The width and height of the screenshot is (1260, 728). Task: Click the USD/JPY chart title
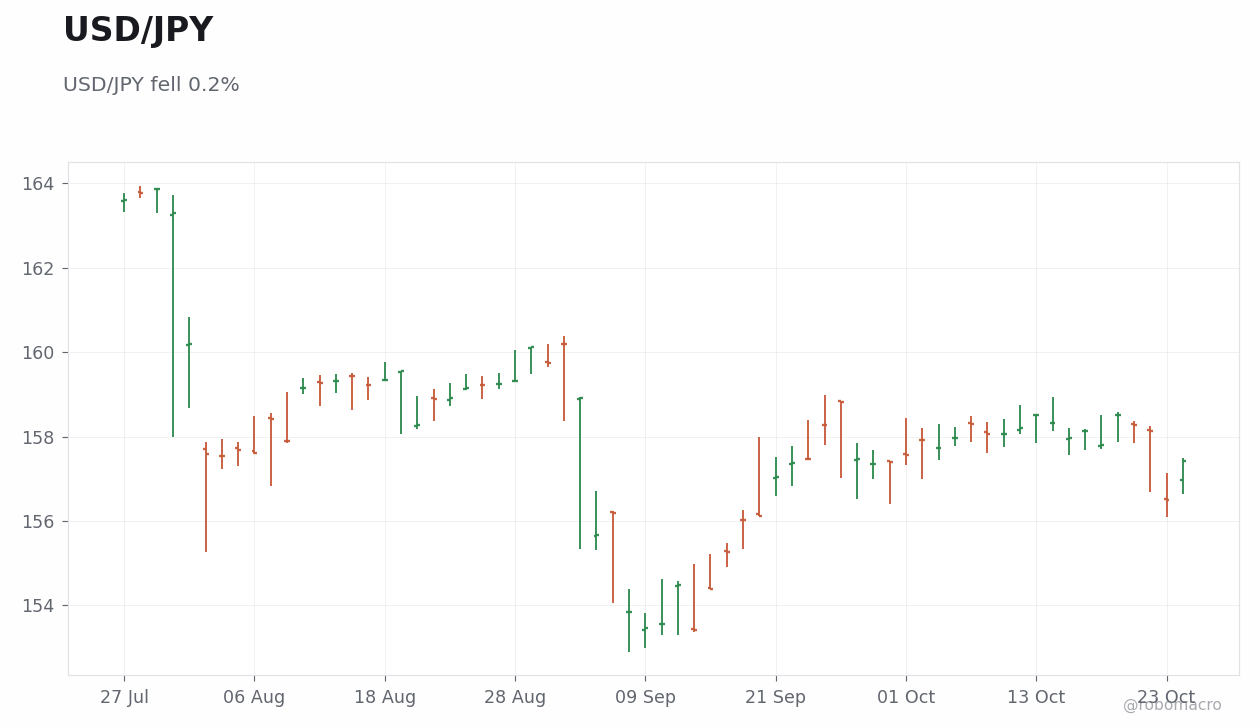point(138,31)
